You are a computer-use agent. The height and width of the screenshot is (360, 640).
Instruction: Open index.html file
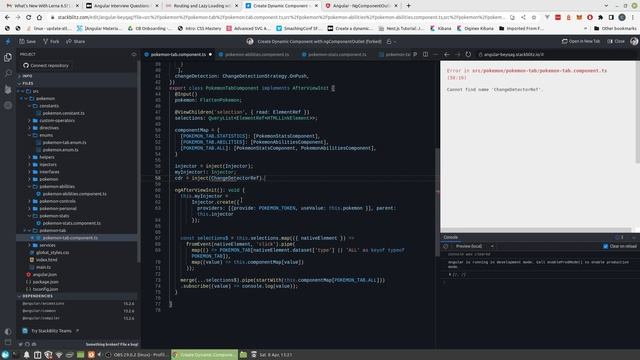pos(44,260)
